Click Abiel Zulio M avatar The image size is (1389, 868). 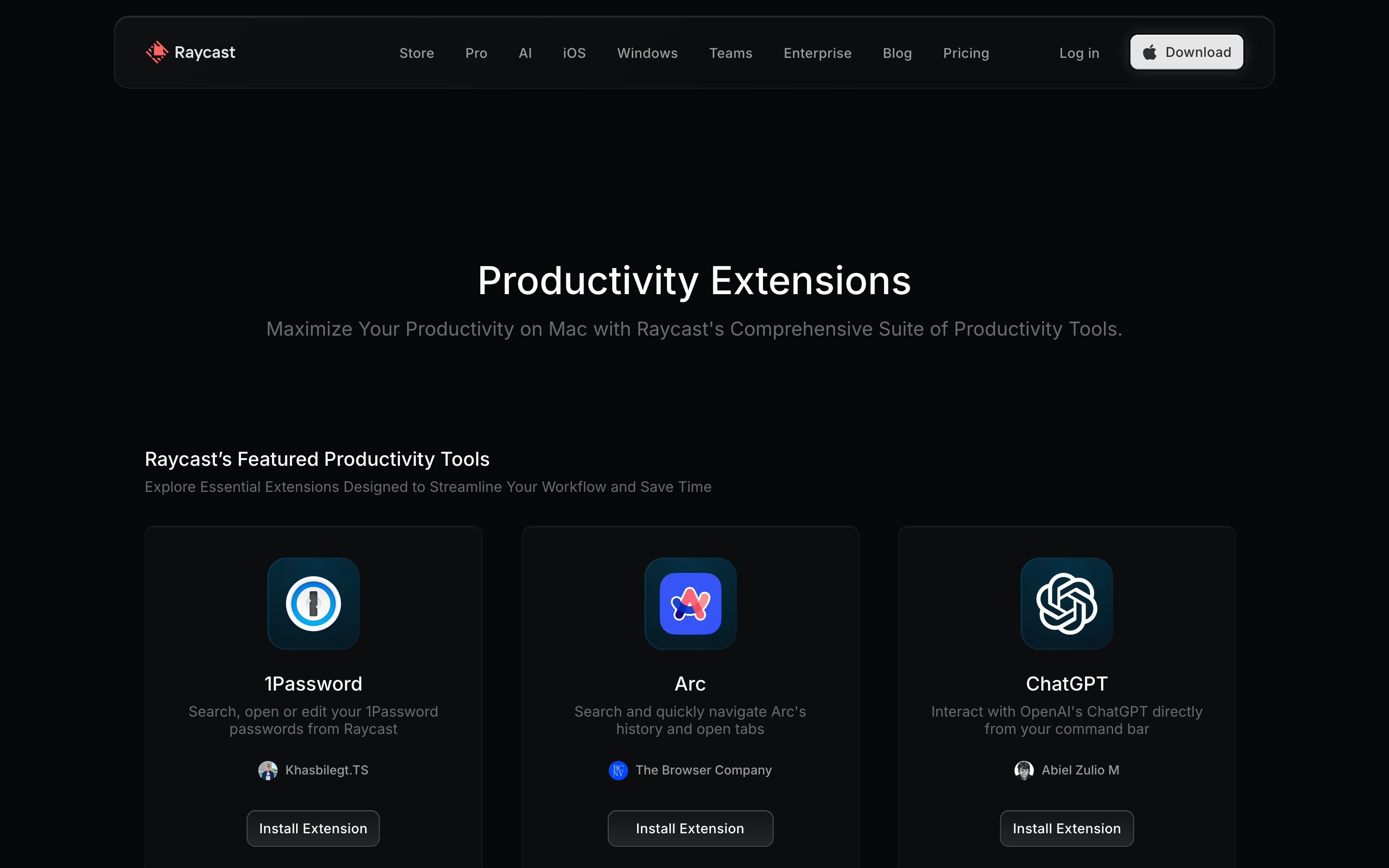1024,771
